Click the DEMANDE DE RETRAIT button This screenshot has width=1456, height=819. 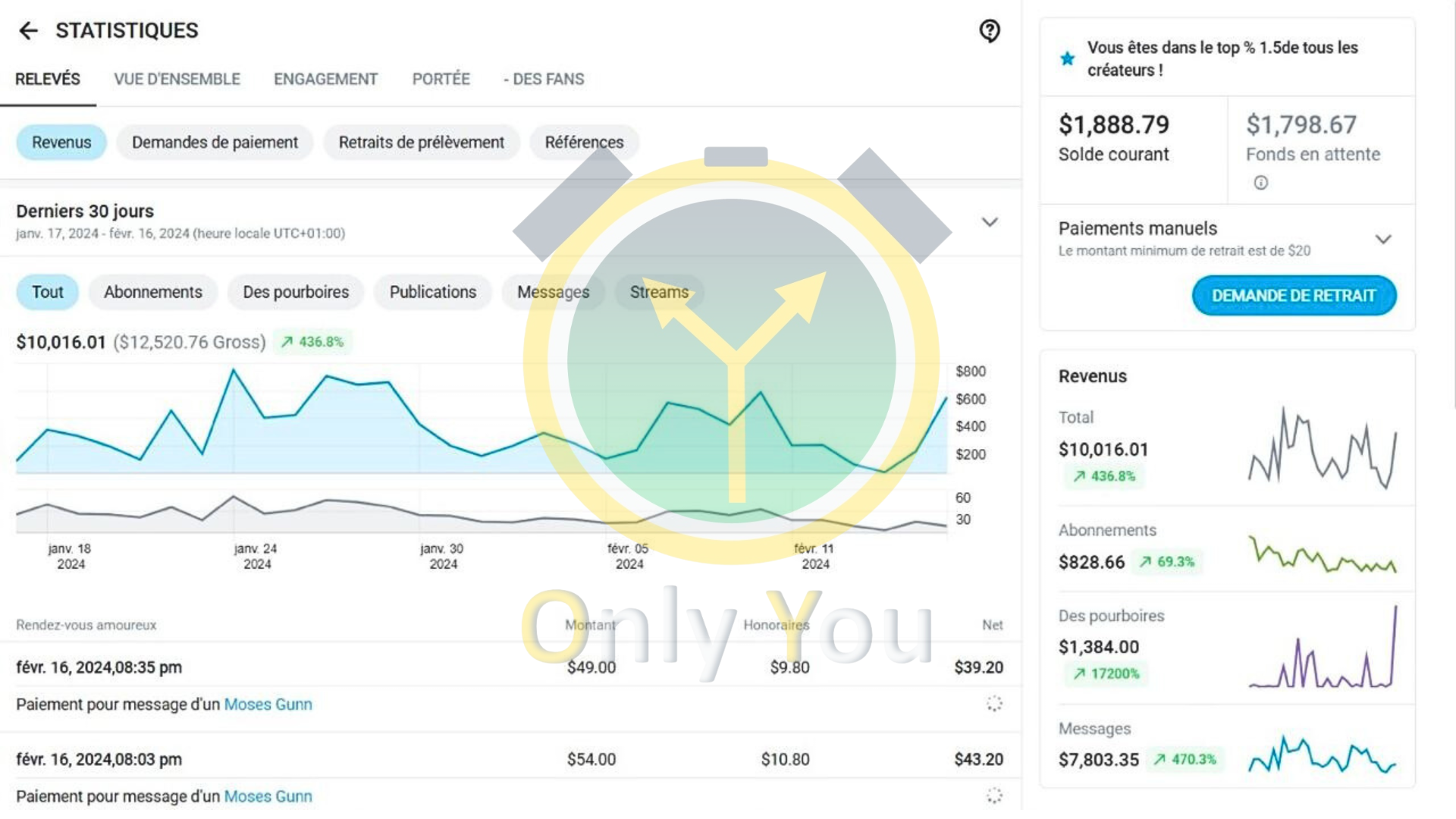pos(1294,296)
